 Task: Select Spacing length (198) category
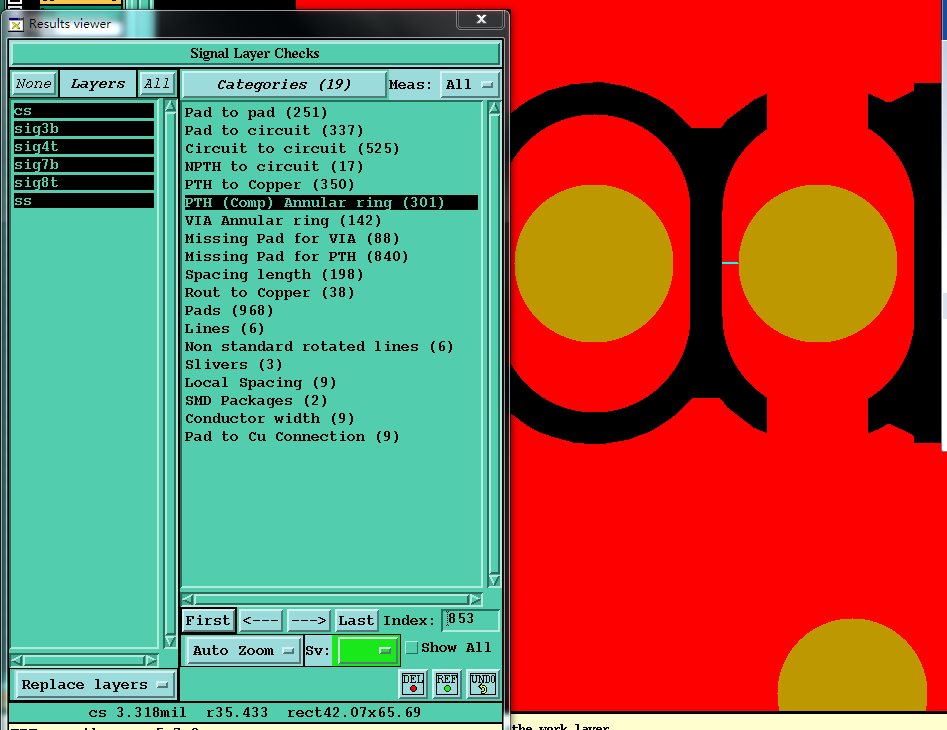tap(274, 275)
